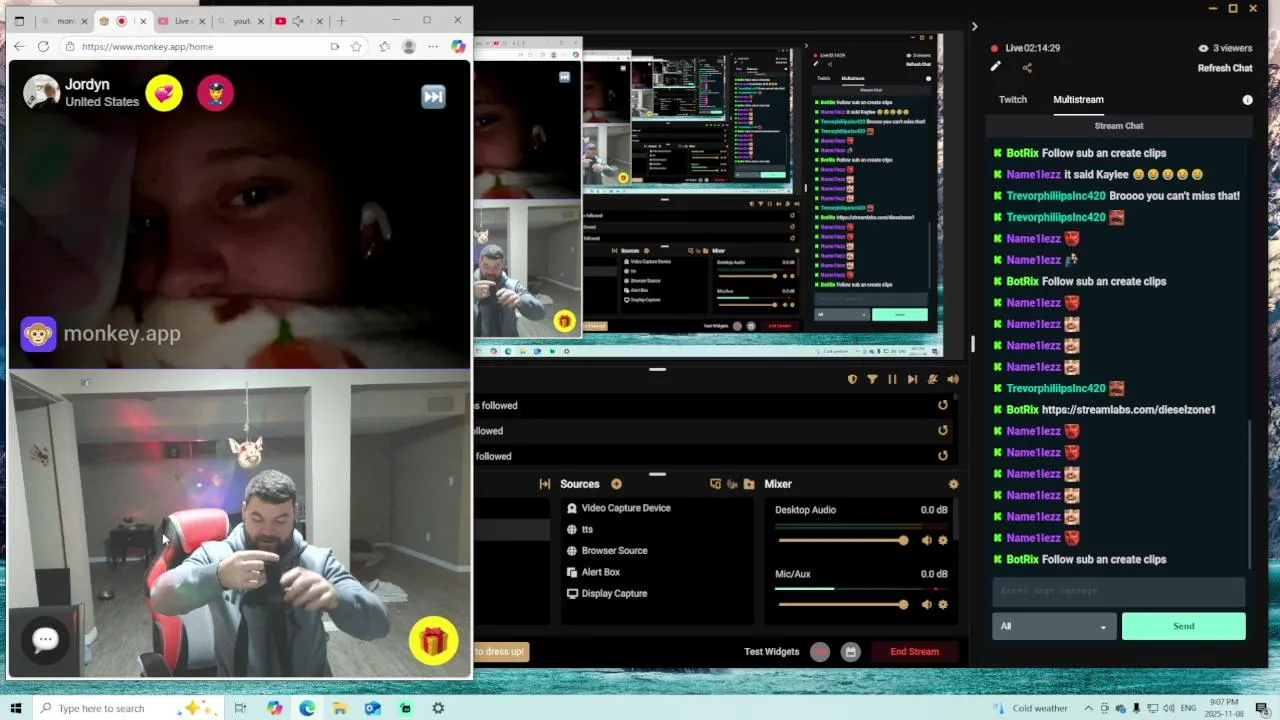
Task: Mute the Mic/Aux speaker icon
Action: tap(926, 604)
